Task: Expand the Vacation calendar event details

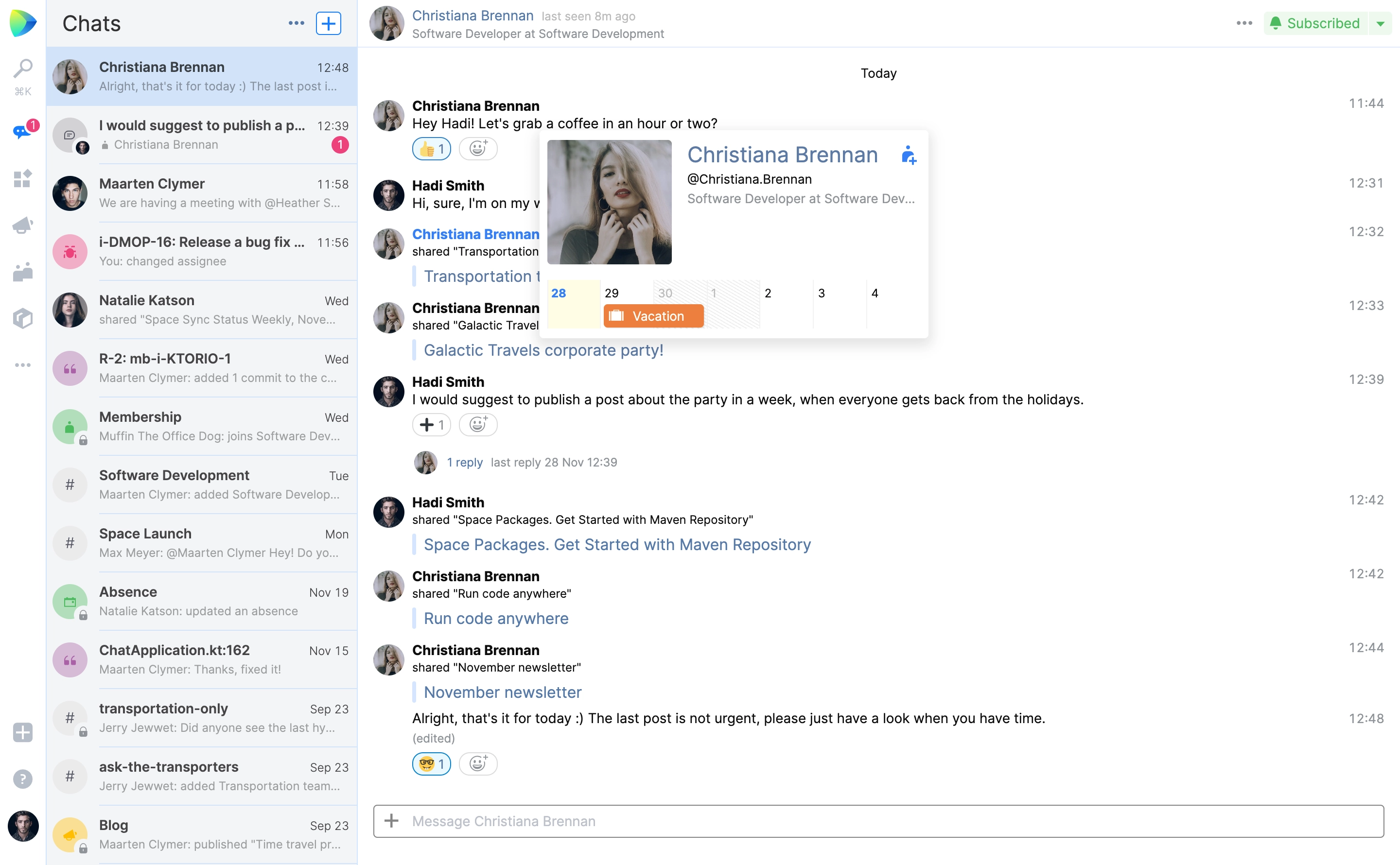Action: (652, 316)
